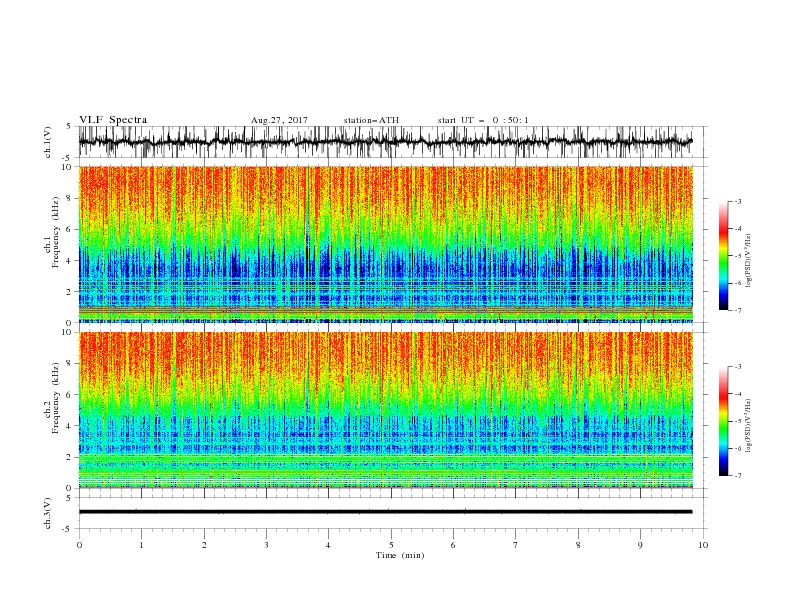Viewport: 792px width, 612px height.
Task: Click the "Time (min)" x-axis label
Action: 400,555
